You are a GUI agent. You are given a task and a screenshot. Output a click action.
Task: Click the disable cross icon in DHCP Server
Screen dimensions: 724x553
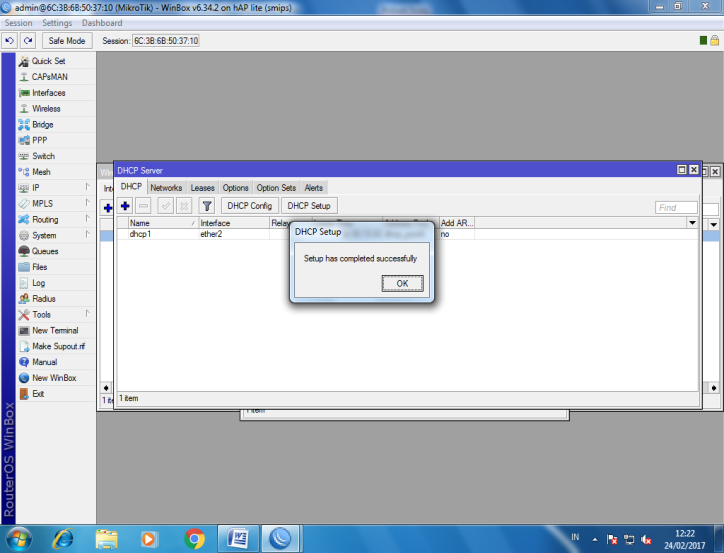pos(184,206)
